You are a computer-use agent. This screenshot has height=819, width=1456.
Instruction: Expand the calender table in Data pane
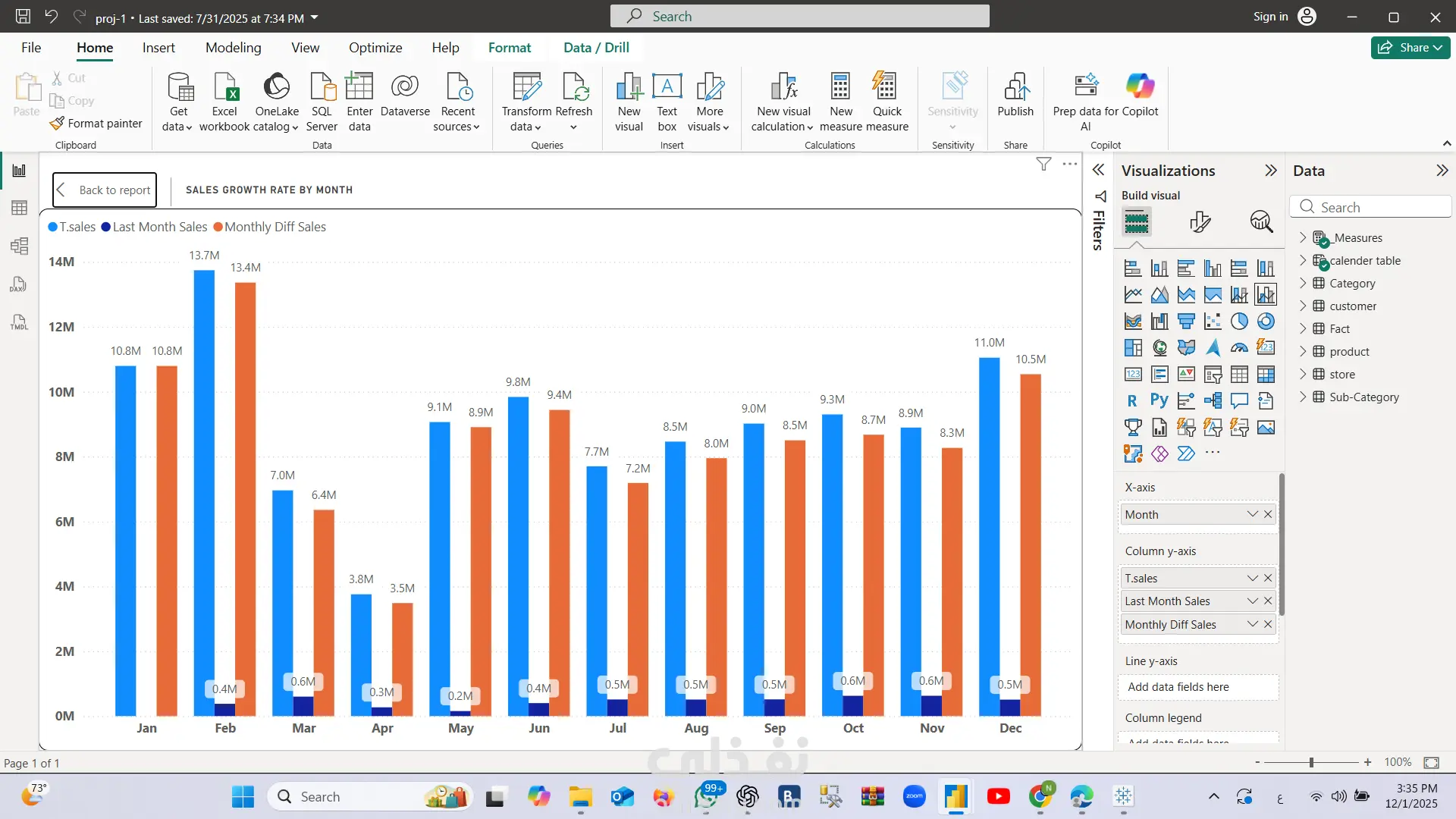tap(1303, 260)
